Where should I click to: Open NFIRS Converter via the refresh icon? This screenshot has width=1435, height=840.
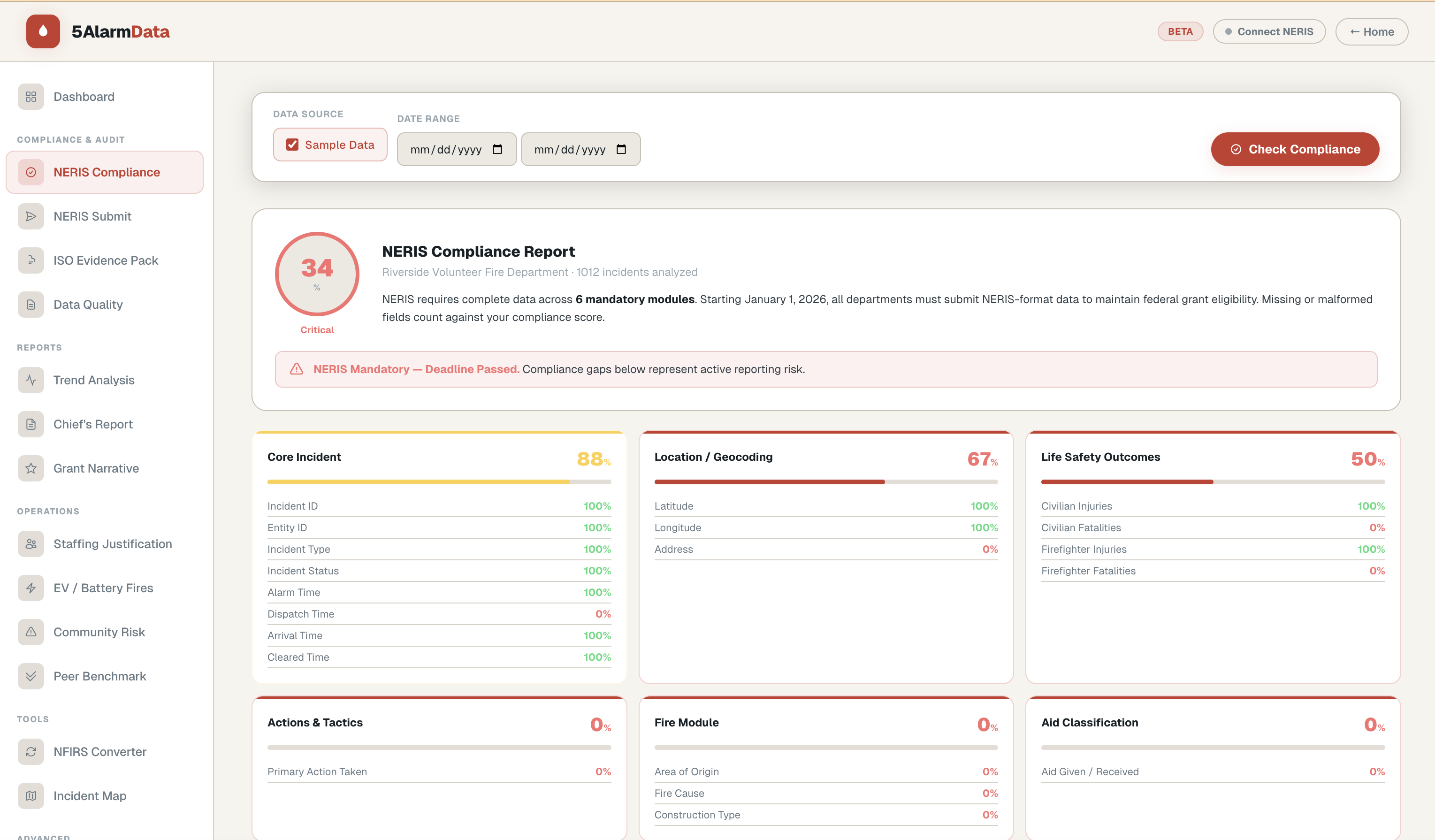pyautogui.click(x=31, y=751)
